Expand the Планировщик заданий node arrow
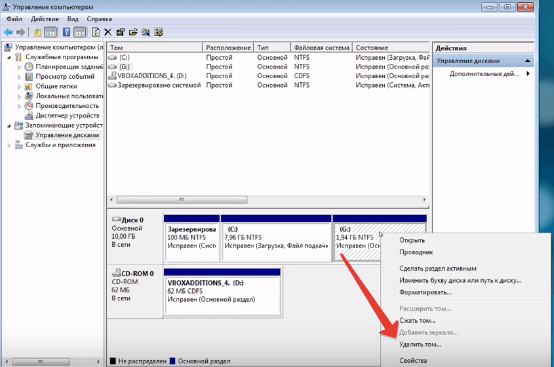554x367 pixels. pos(19,67)
